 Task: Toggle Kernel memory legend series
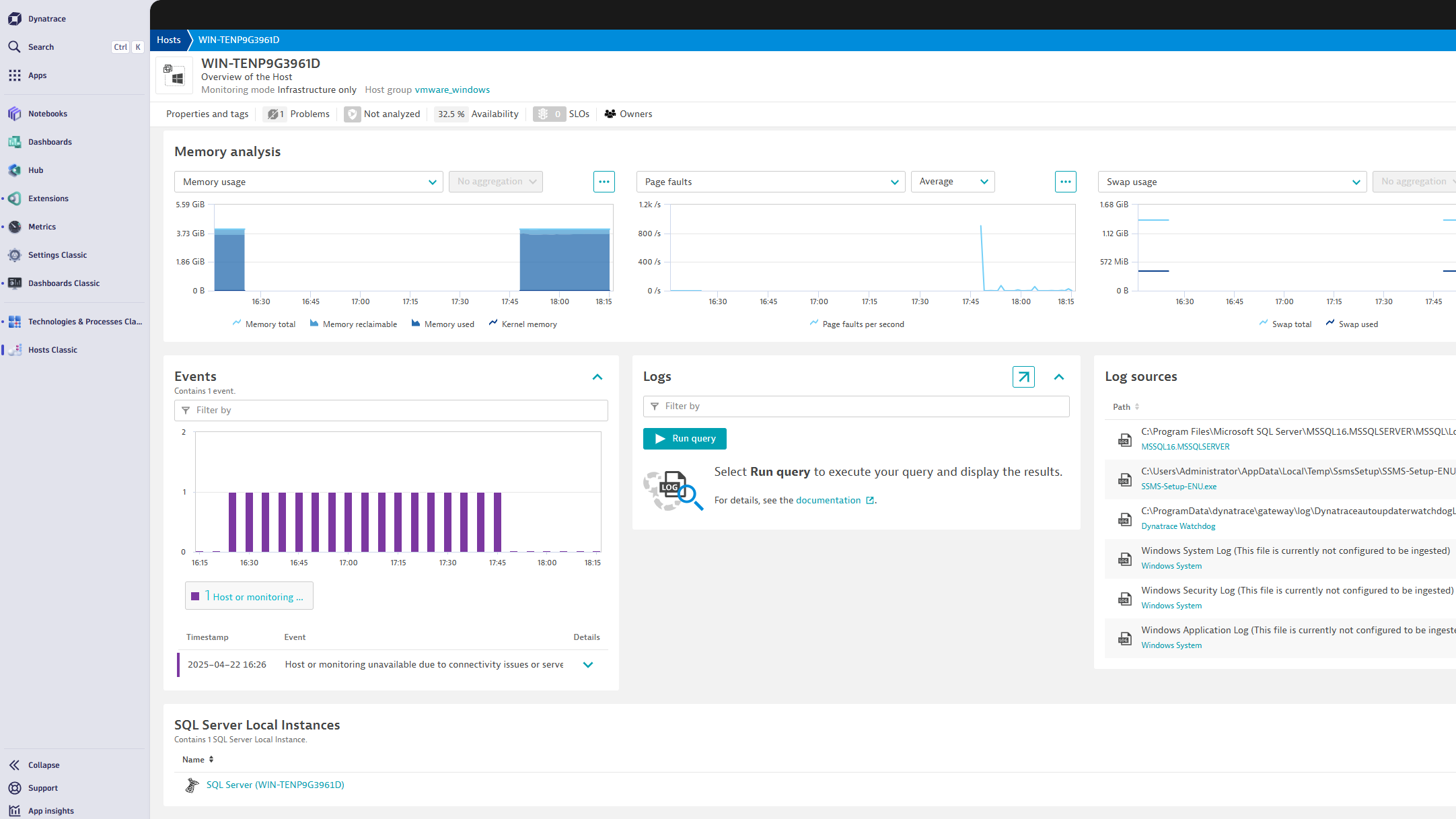[523, 324]
